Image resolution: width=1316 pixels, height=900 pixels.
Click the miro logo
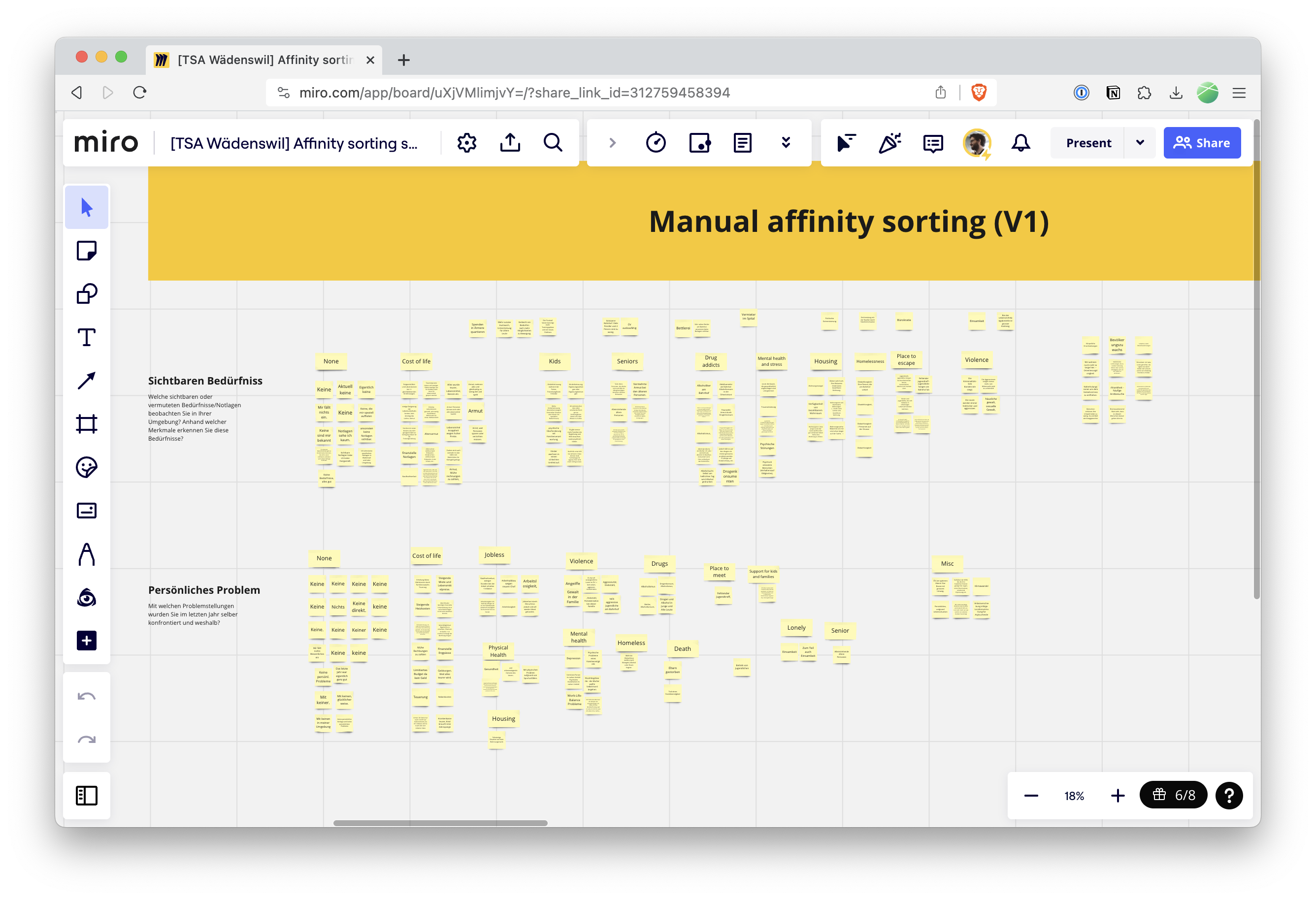(x=106, y=143)
